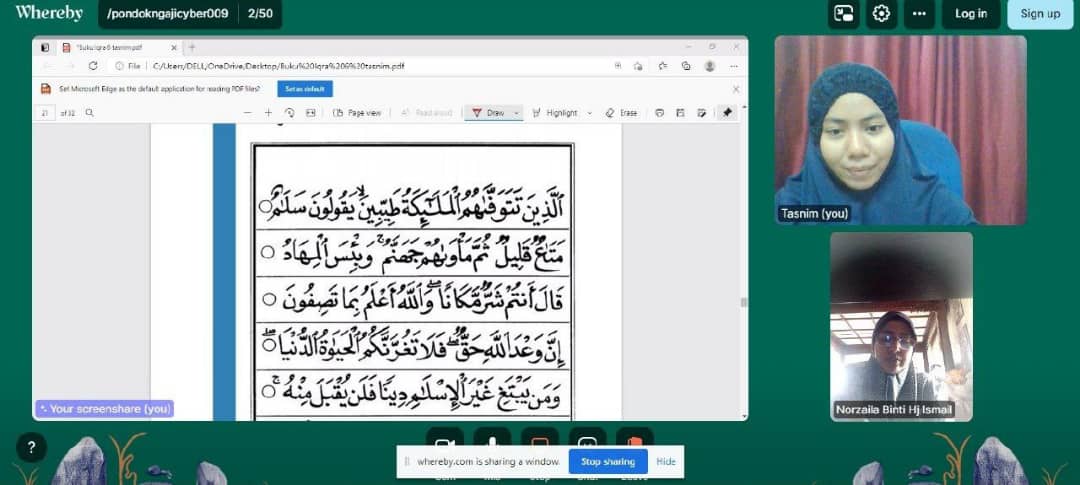The width and height of the screenshot is (1080, 485).
Task: Toggle the pin toolbar button
Action: 727,113
